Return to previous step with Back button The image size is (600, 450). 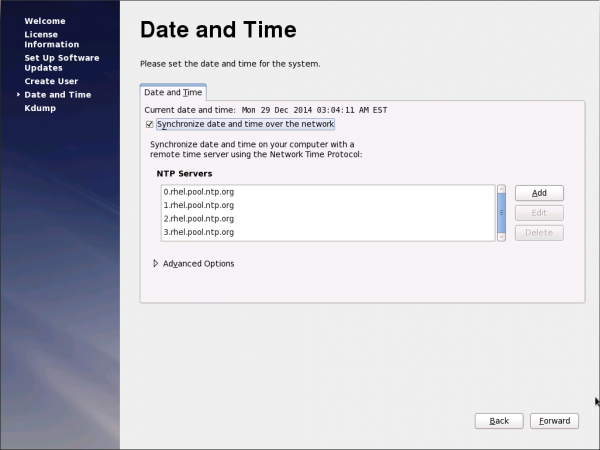(x=499, y=421)
